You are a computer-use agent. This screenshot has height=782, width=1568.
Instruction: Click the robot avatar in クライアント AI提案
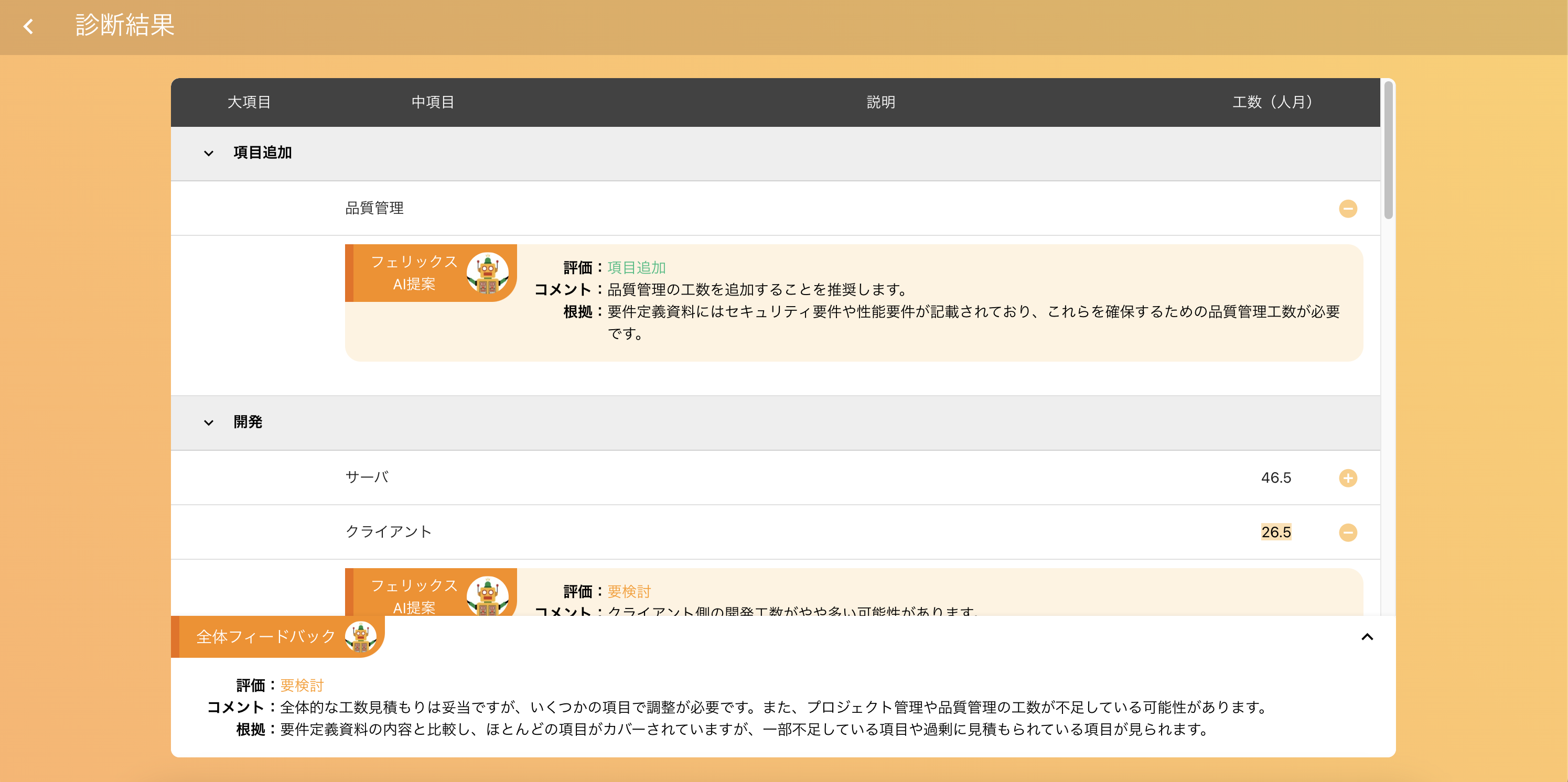pyautogui.click(x=488, y=596)
